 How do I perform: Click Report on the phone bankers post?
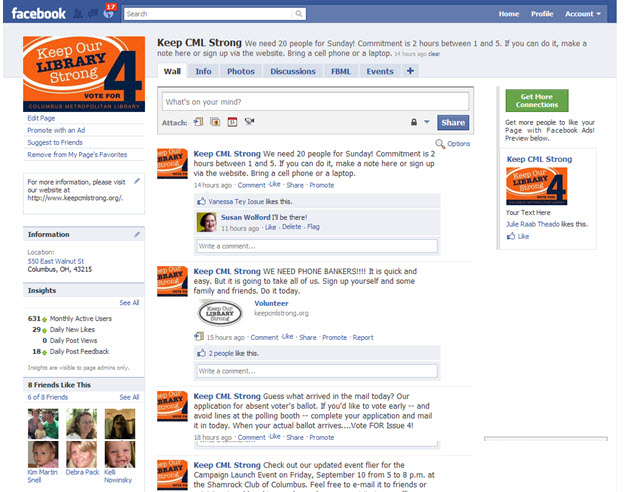point(363,338)
